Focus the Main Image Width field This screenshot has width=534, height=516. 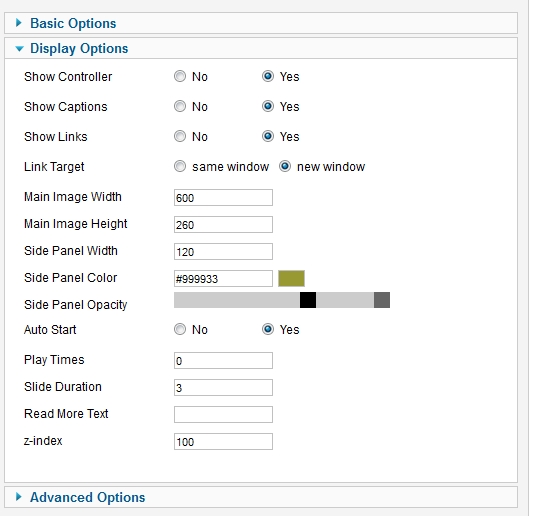point(223,198)
